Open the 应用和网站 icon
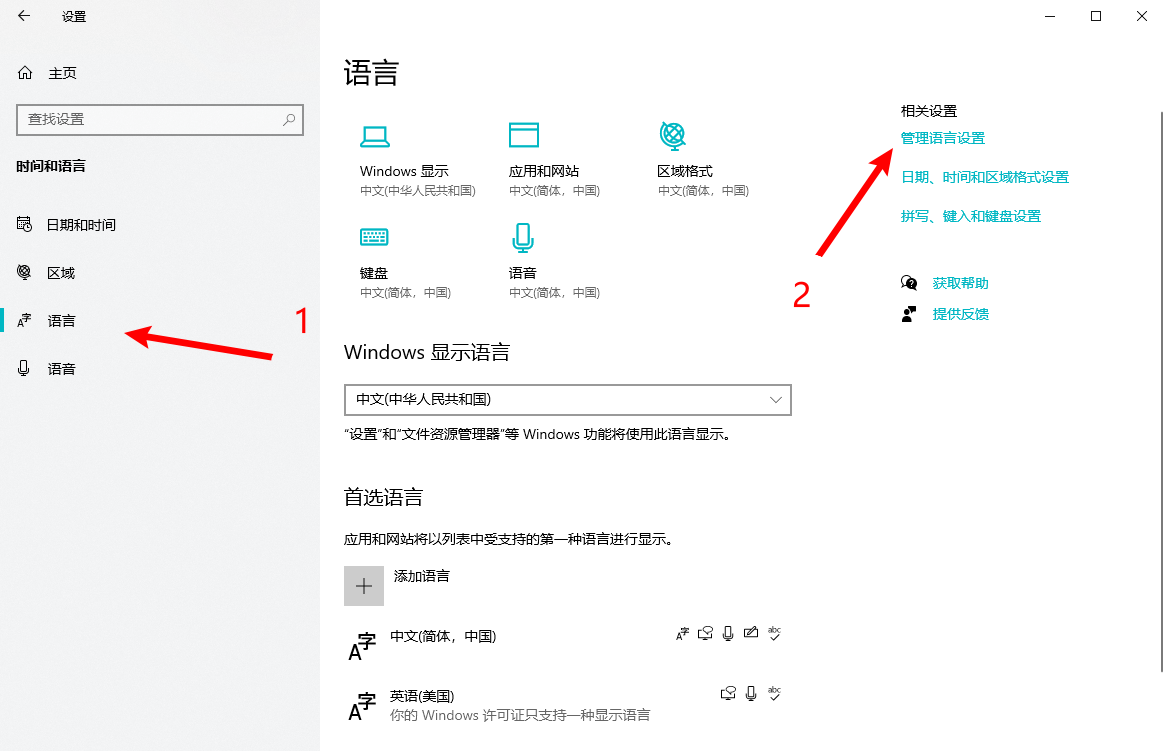 (x=524, y=135)
